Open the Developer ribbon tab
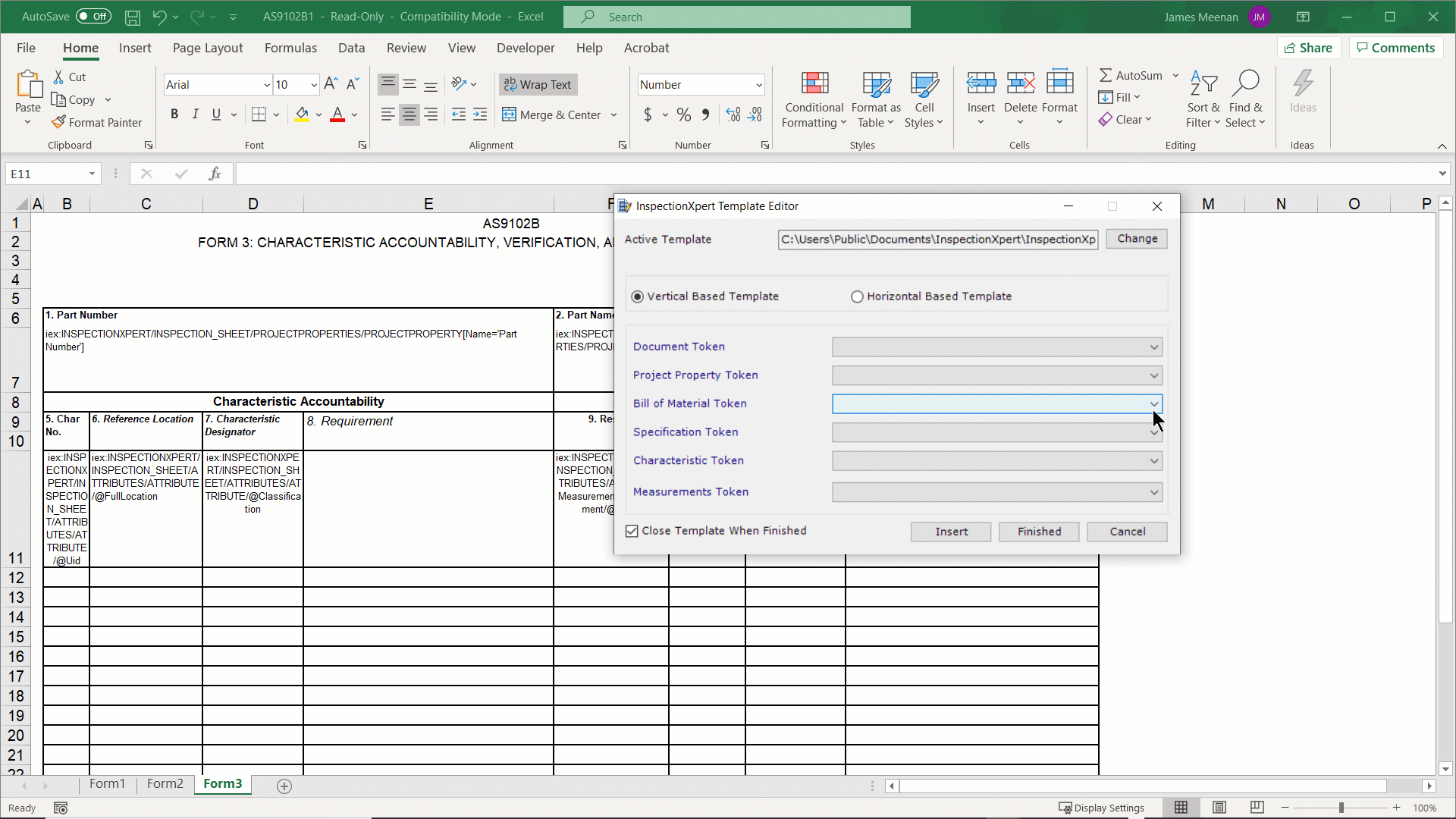 526,48
